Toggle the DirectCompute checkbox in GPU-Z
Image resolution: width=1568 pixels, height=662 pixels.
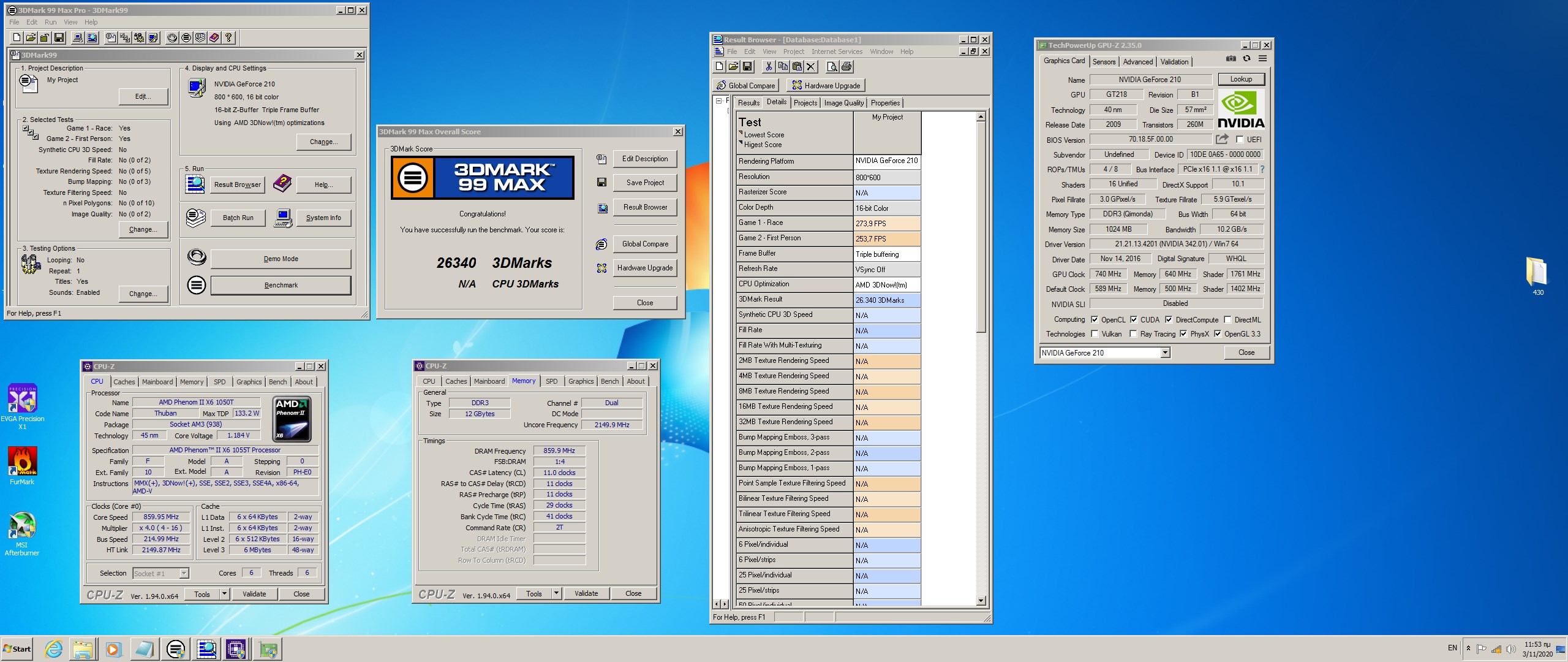point(1169,319)
